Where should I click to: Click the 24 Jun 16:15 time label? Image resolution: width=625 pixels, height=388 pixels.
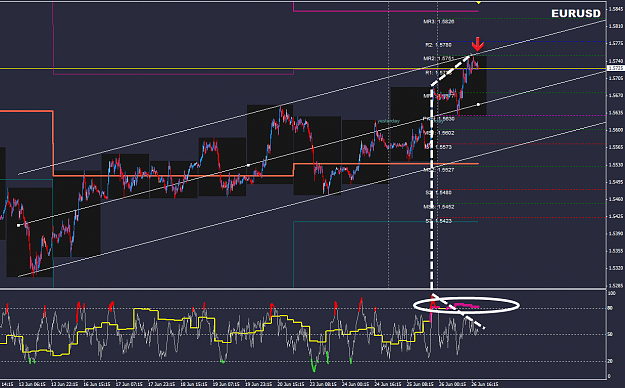click(388, 384)
